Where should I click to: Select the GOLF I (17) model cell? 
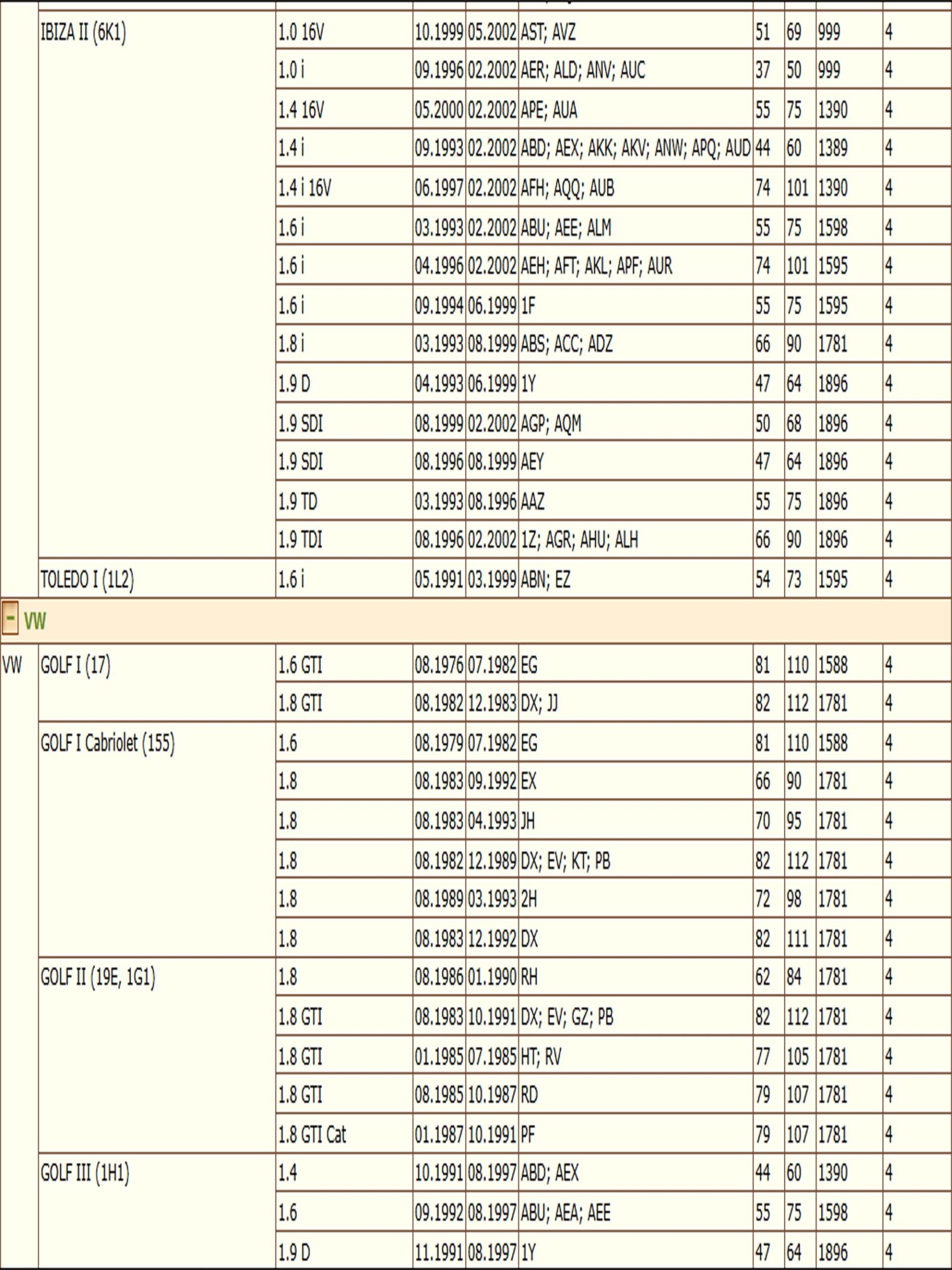pyautogui.click(x=76, y=665)
